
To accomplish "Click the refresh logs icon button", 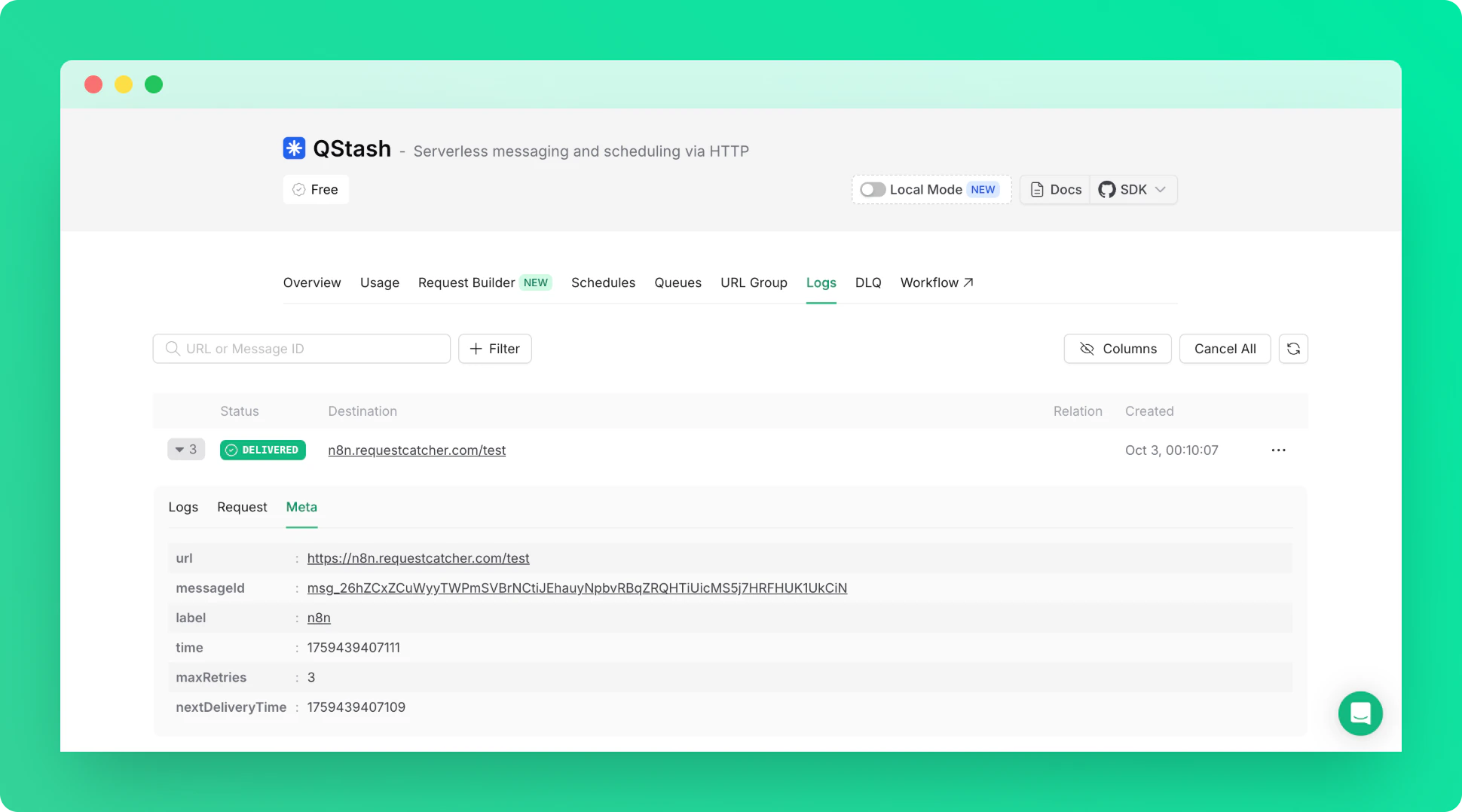I will tap(1293, 349).
